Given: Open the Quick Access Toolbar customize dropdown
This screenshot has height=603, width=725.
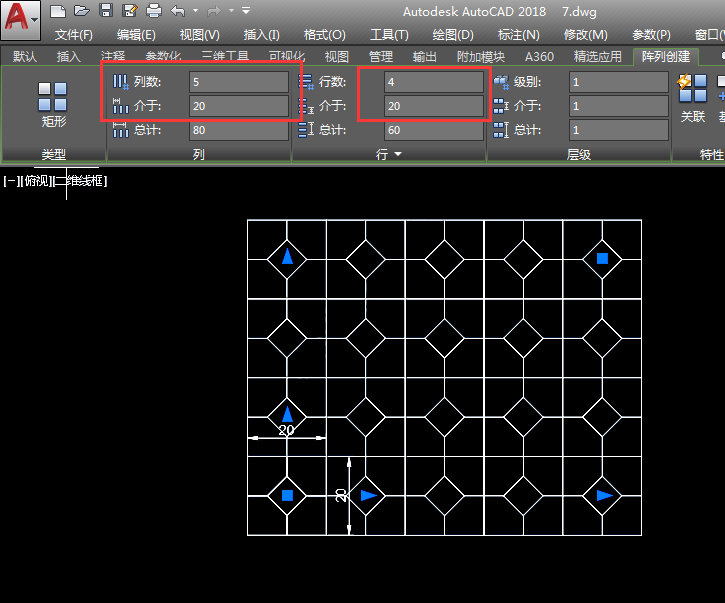Looking at the screenshot, I should 246,11.
